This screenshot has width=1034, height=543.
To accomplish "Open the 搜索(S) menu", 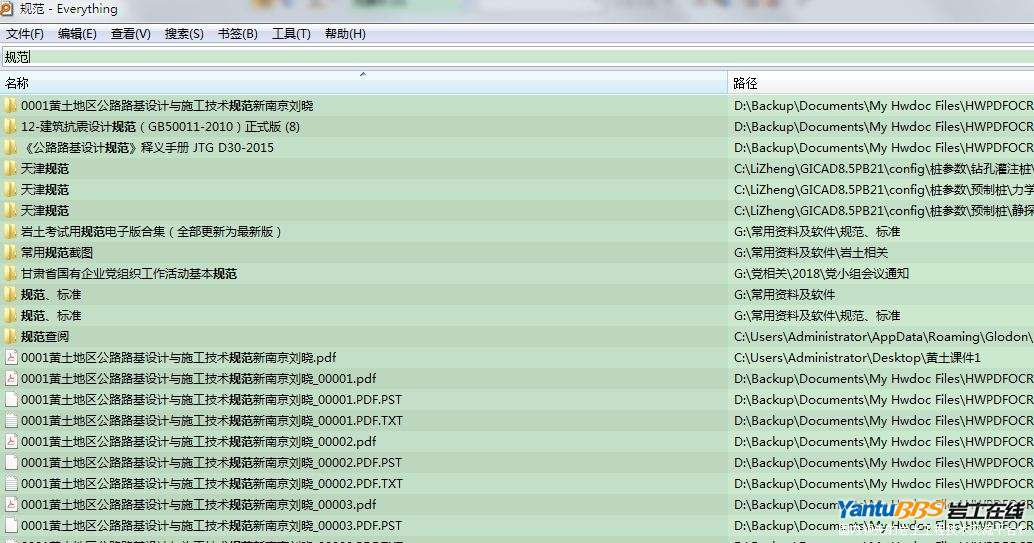I will coord(184,34).
